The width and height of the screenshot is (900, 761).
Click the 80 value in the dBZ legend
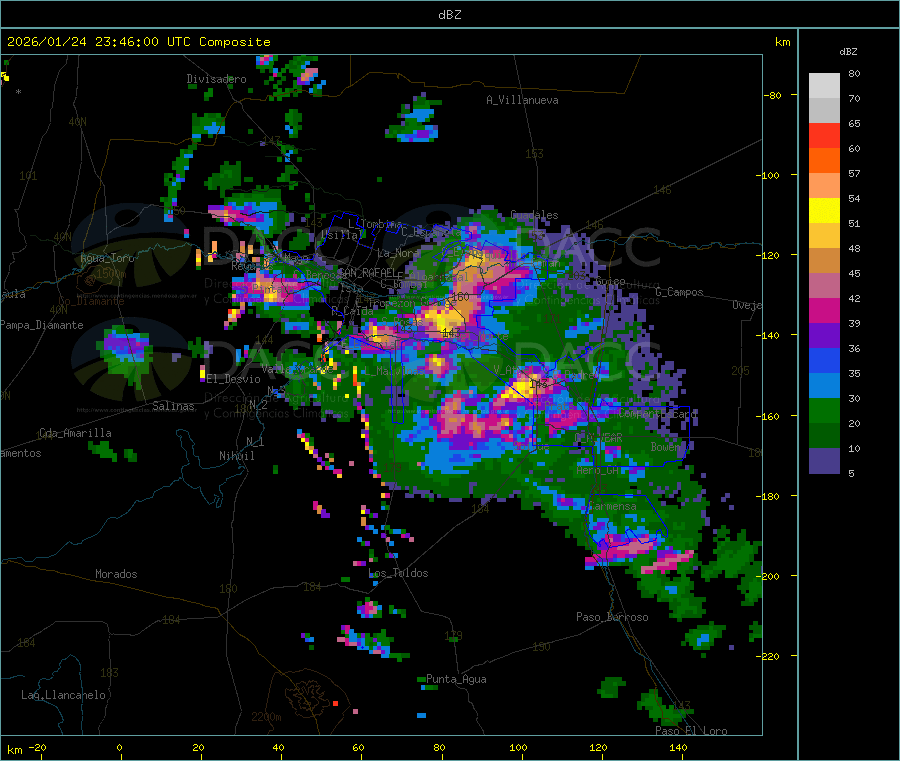click(x=855, y=73)
